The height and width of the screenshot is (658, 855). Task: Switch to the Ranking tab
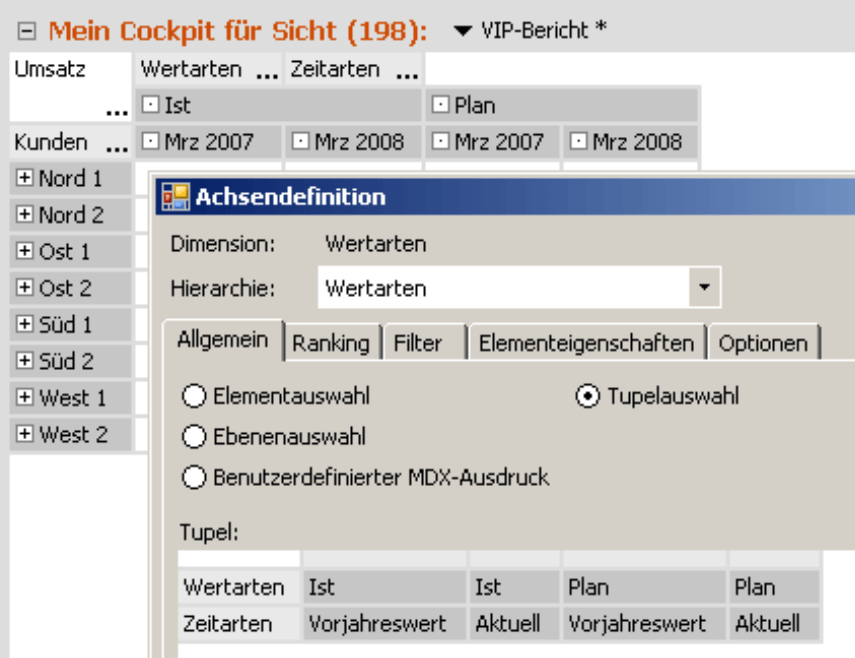pos(330,343)
